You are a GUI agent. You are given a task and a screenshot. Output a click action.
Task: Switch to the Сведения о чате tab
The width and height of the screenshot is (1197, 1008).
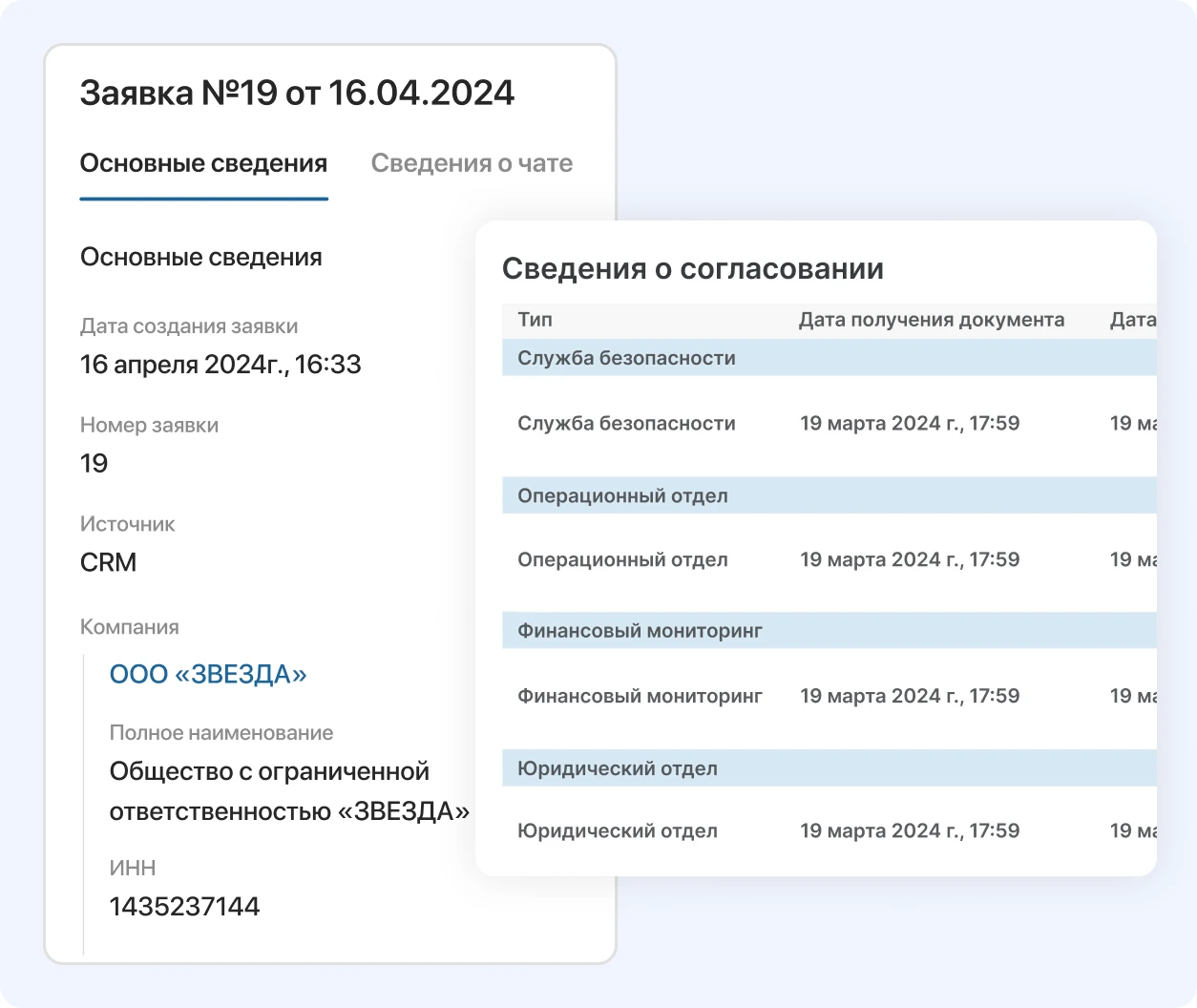472,163
